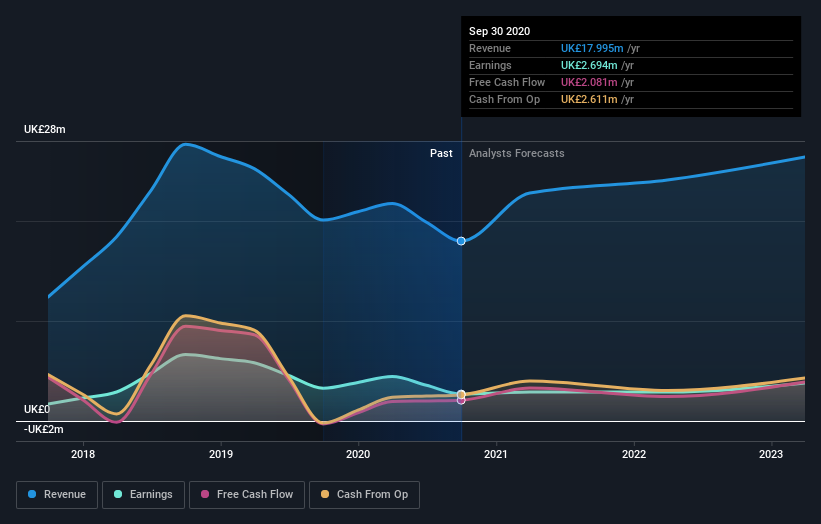
Task: Click the Past section label
Action: [x=441, y=153]
